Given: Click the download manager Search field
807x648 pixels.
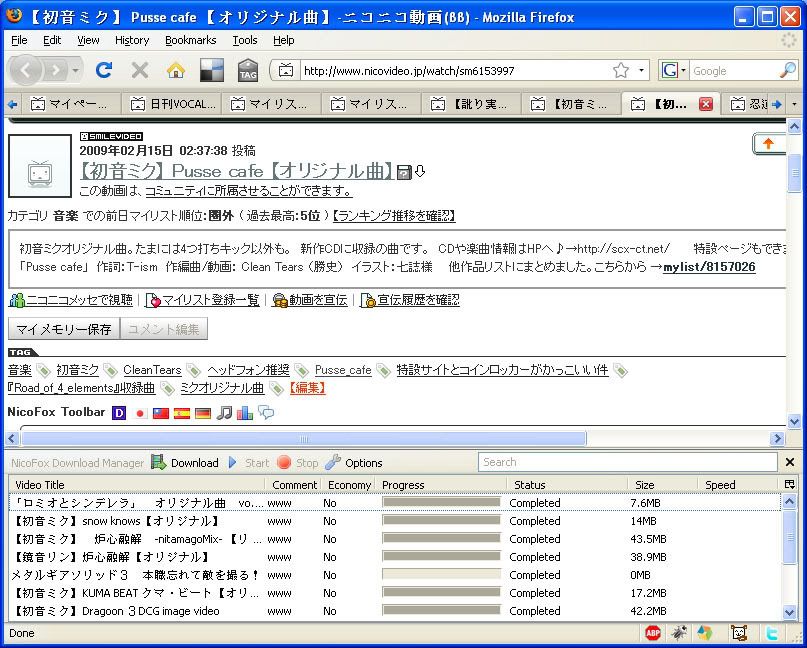Looking at the screenshot, I should click(627, 462).
